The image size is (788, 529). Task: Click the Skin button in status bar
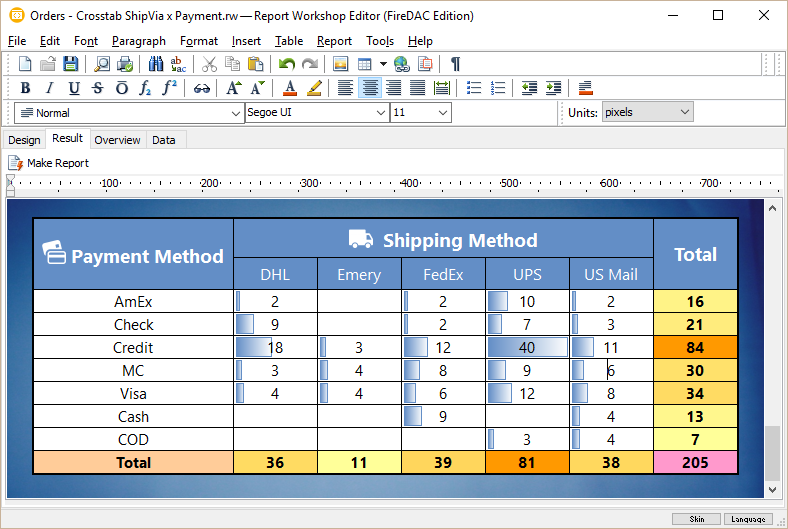tap(695, 519)
